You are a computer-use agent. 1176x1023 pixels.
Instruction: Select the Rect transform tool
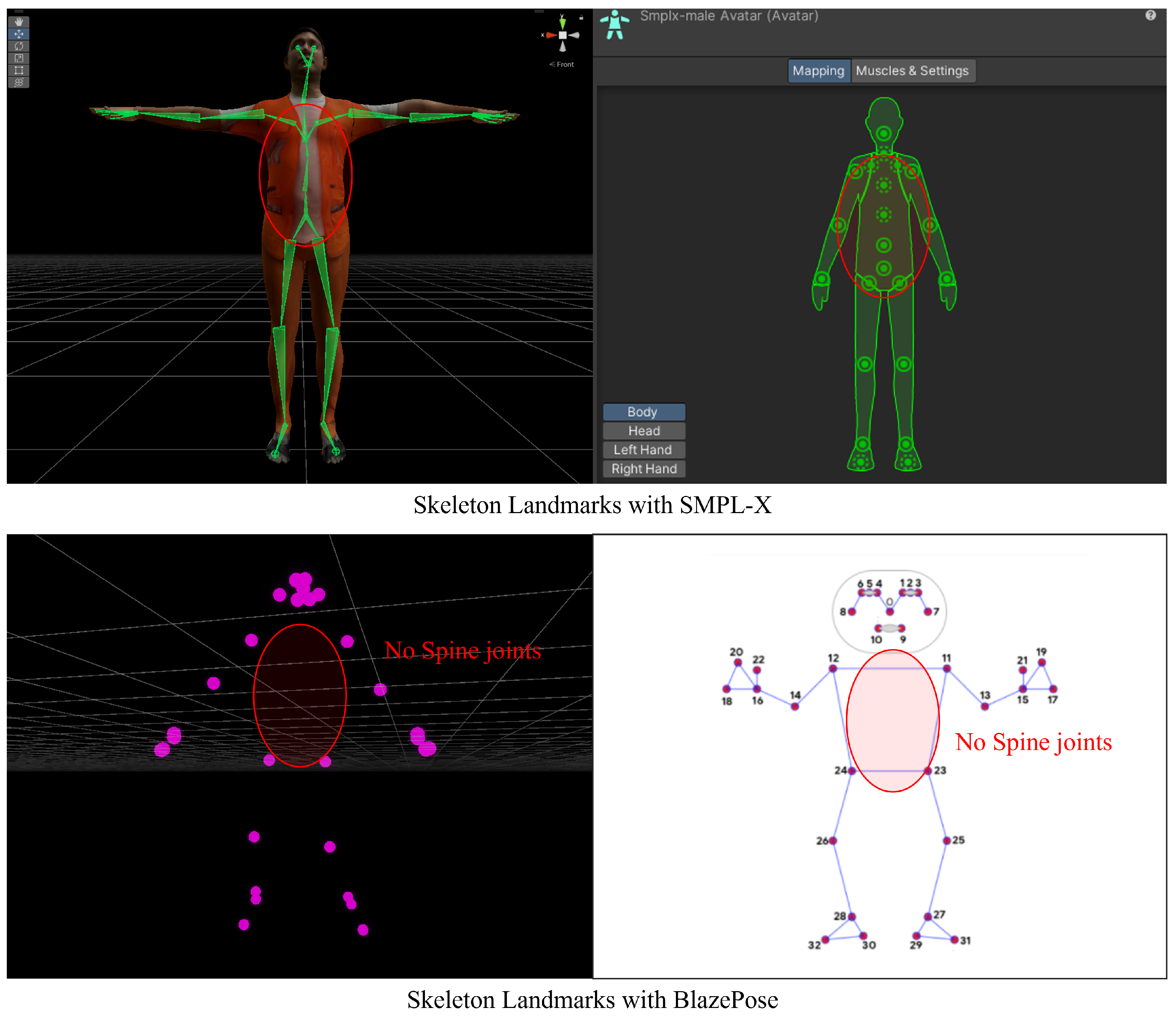coord(19,70)
